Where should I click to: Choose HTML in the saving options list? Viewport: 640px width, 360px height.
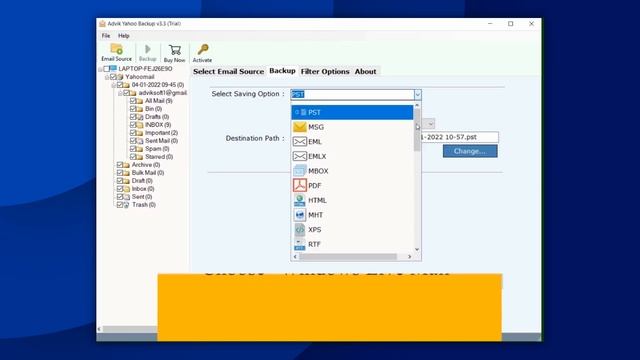[x=352, y=200]
